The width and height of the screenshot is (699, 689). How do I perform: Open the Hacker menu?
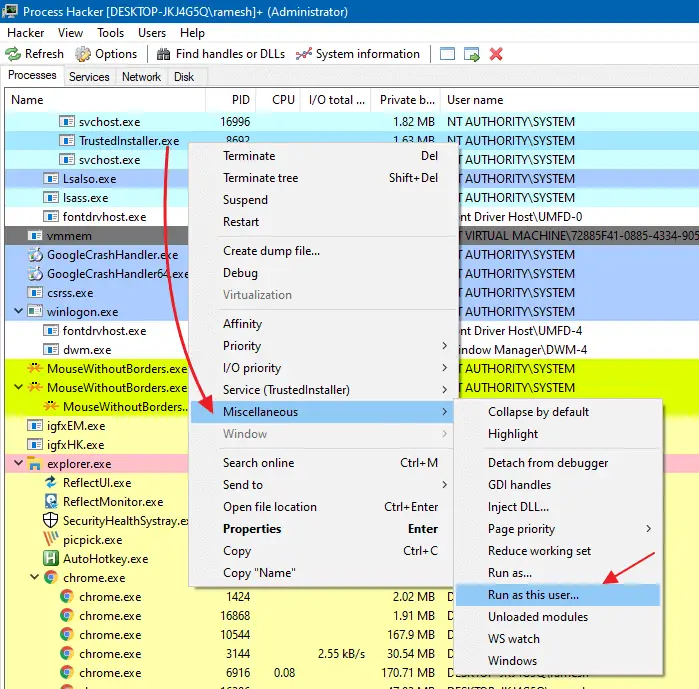click(x=26, y=33)
